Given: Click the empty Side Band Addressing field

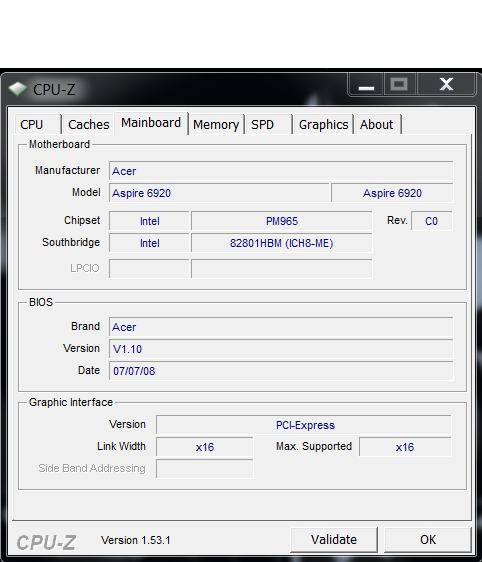Looking at the screenshot, I should [x=205, y=468].
